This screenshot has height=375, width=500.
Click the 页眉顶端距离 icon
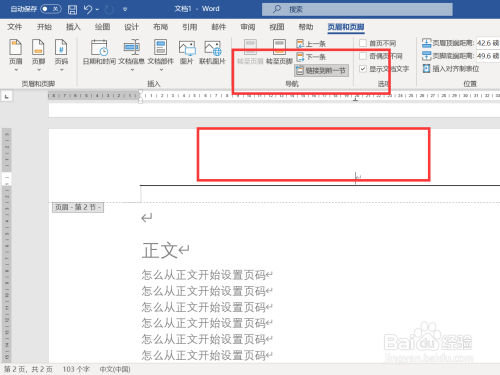[x=426, y=43]
